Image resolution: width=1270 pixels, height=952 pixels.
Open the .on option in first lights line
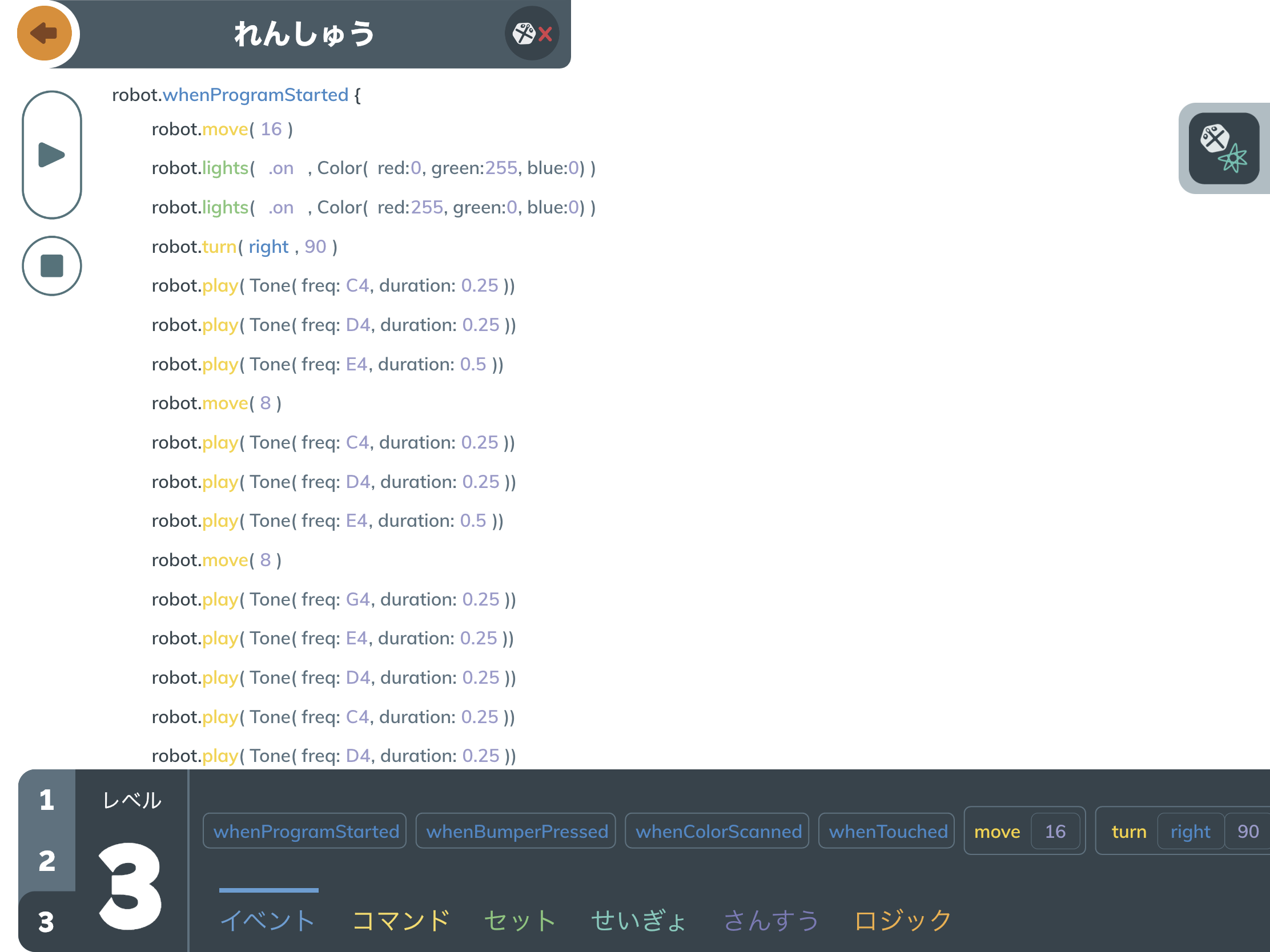click(x=281, y=168)
